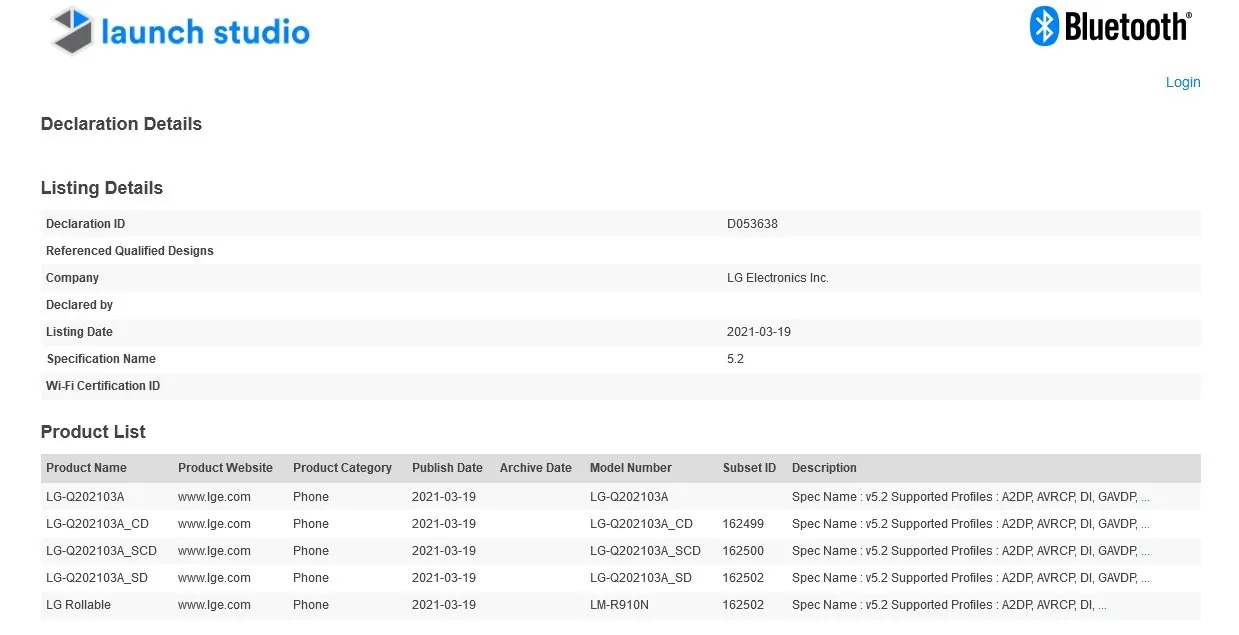1239x635 pixels.
Task: Click the Archive Date column header
Action: click(535, 468)
